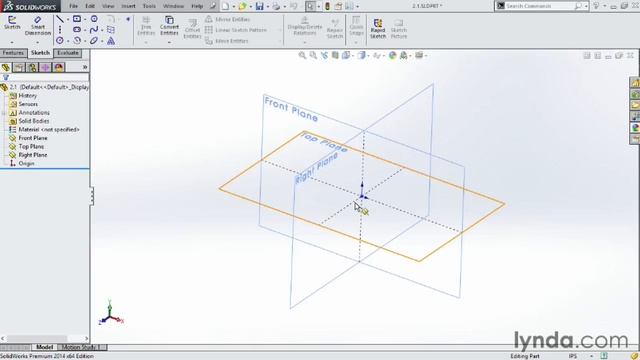Screen dimensions: 640x360
Task: Click the Print icon
Action: 276,6
